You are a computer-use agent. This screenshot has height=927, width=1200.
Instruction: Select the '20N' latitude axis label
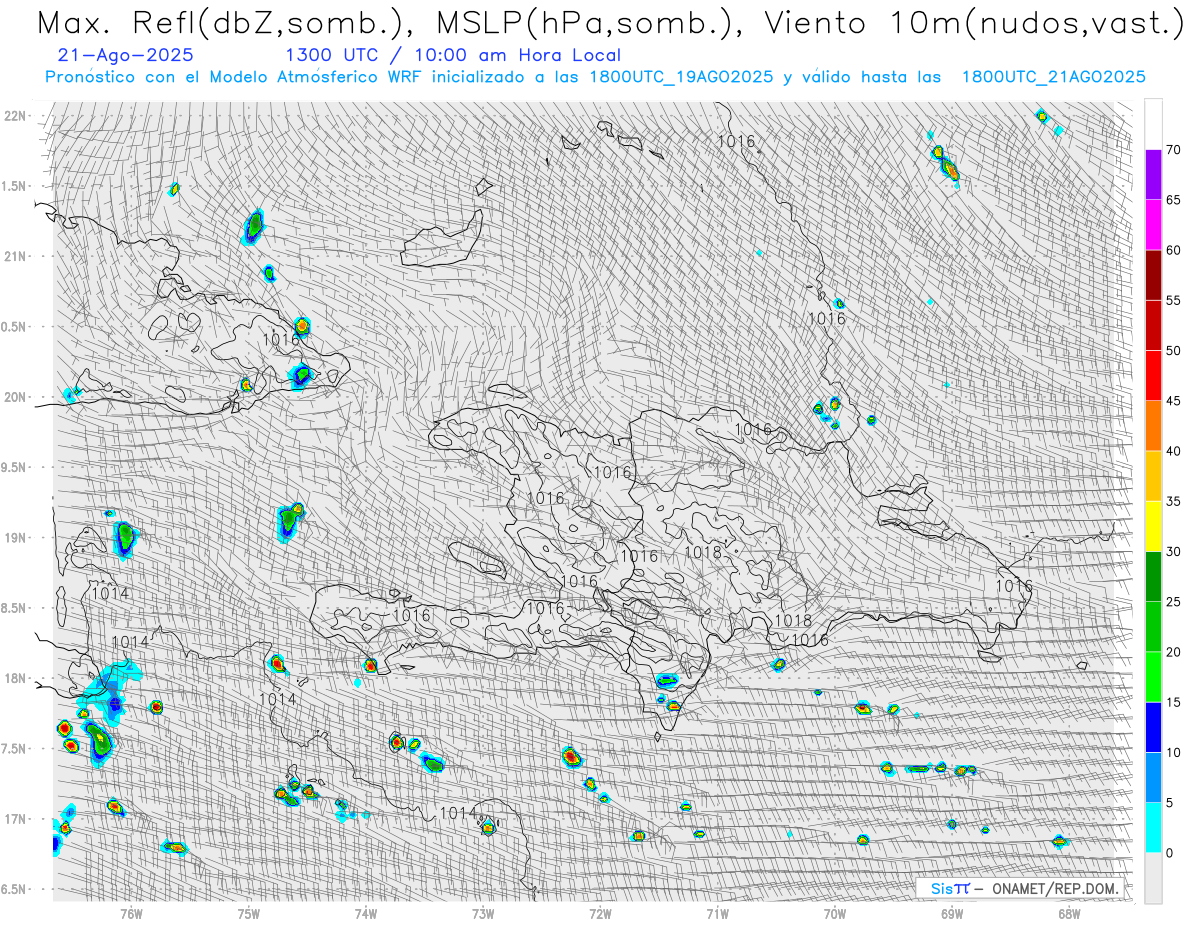tap(15, 397)
